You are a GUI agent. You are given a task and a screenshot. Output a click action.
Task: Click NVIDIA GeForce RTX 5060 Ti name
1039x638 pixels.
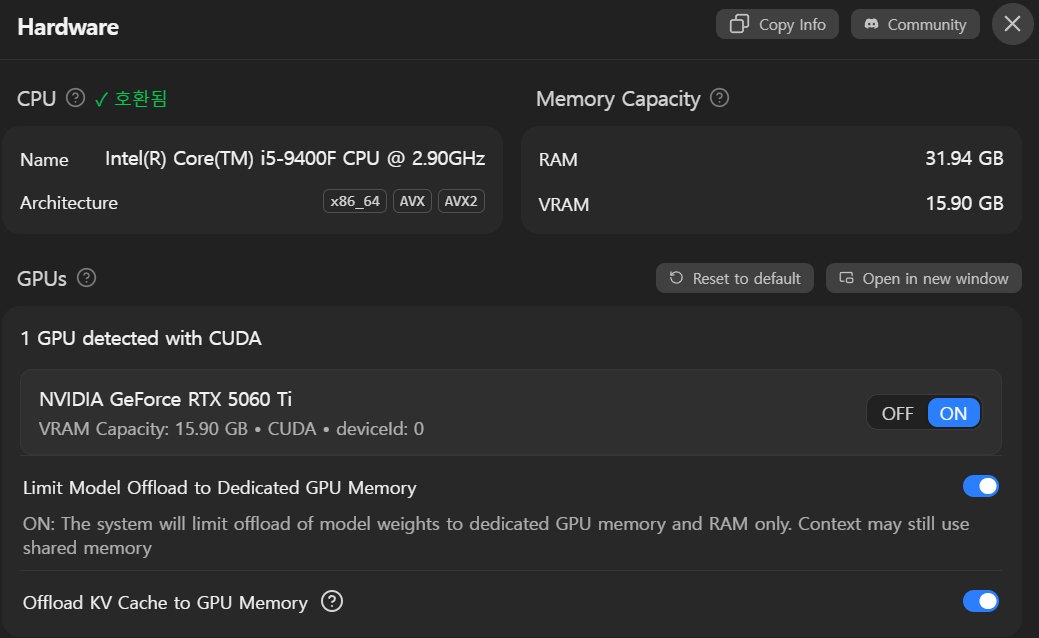[166, 399]
